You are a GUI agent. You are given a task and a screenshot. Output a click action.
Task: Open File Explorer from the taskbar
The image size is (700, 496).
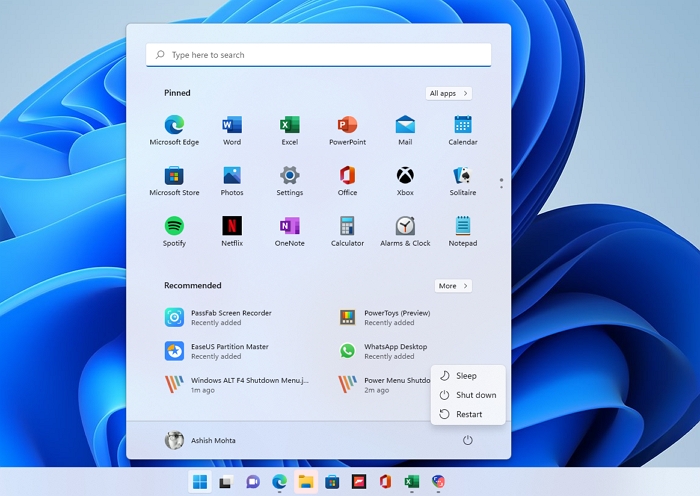pos(306,482)
